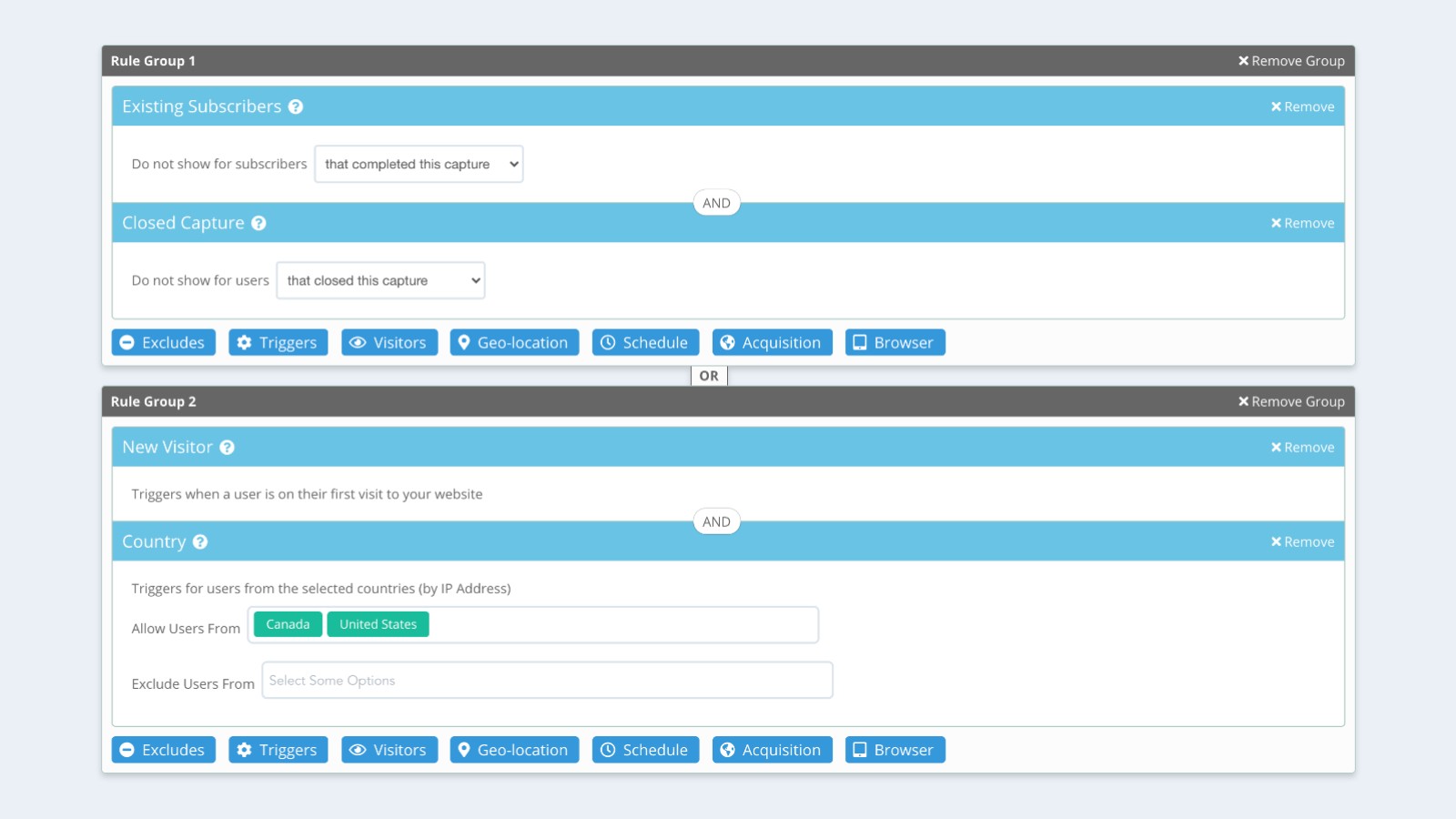Select the Geo-location pin icon in Rule Group 1
Viewport: 1456px width, 819px height.
tap(465, 342)
